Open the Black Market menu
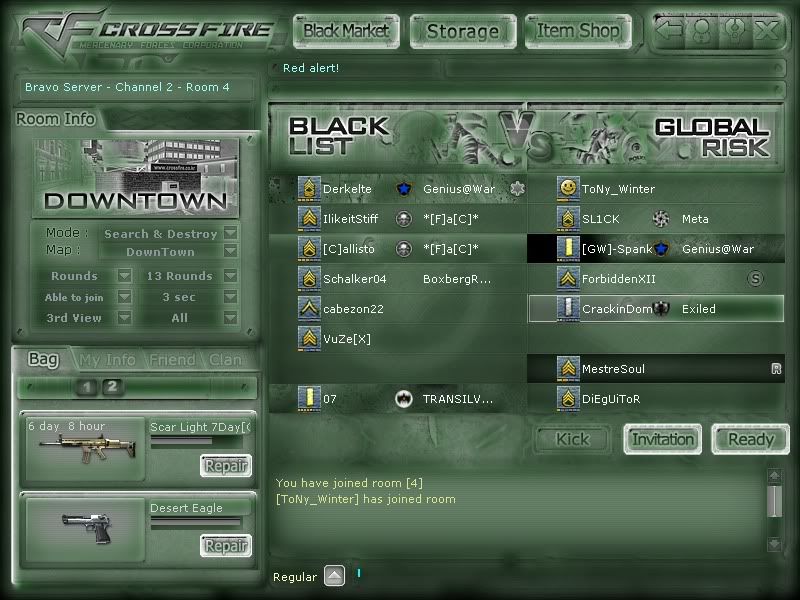The width and height of the screenshot is (800, 600). (346, 31)
